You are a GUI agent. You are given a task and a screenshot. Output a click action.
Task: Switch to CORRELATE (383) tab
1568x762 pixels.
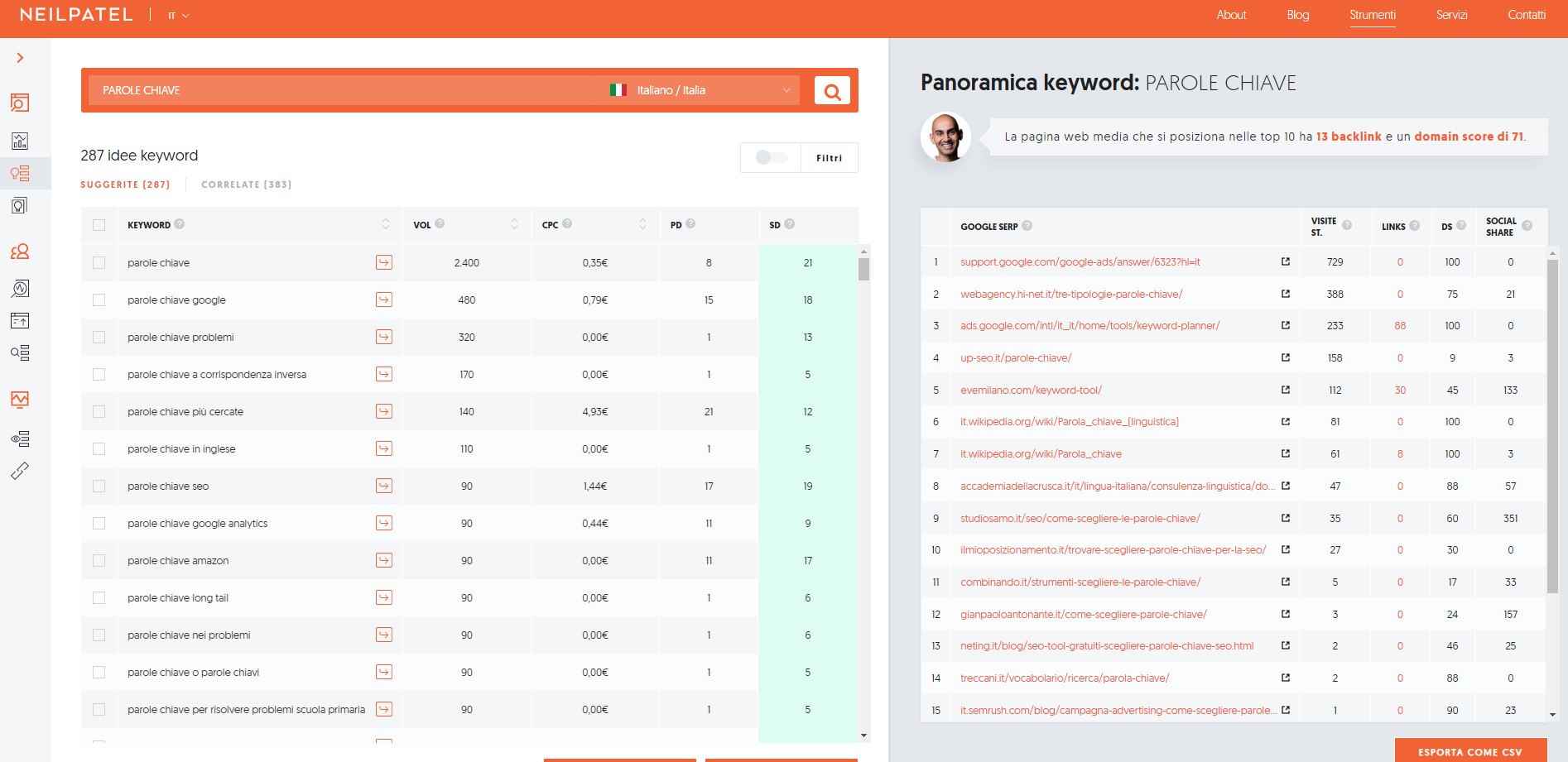pyautogui.click(x=246, y=185)
